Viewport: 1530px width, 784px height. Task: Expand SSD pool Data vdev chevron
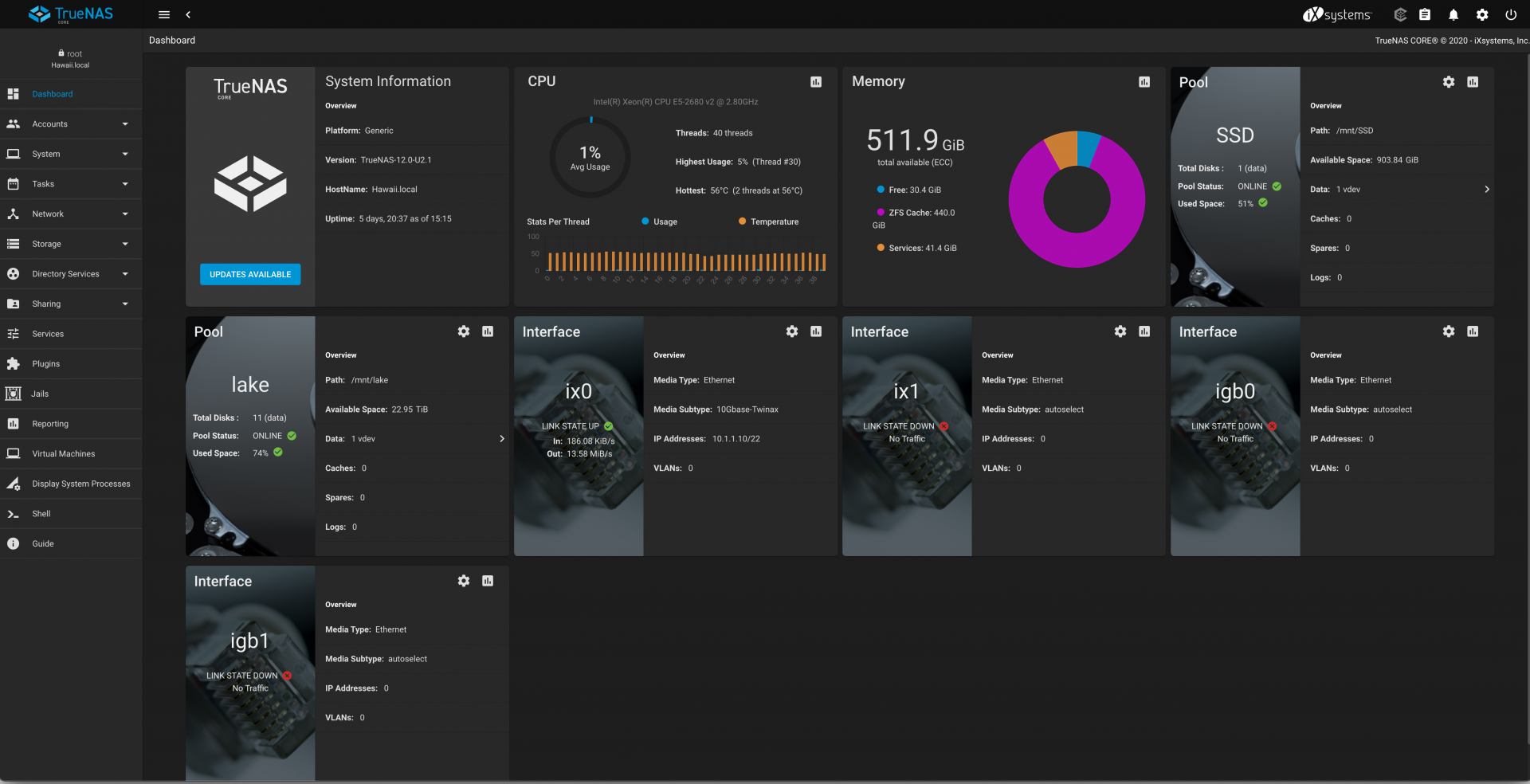(1487, 190)
